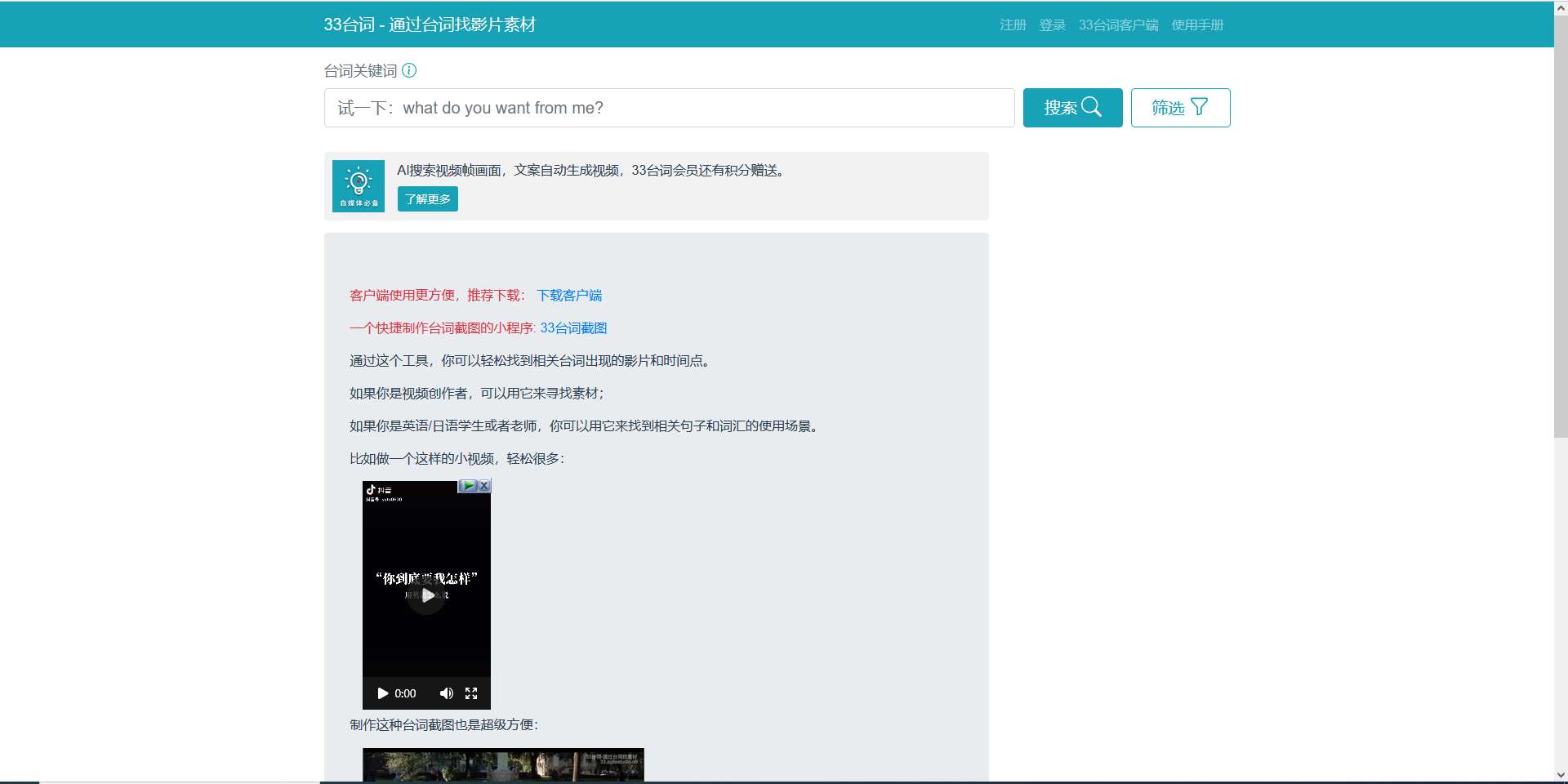
Task: Play the video with center play button
Action: click(426, 595)
